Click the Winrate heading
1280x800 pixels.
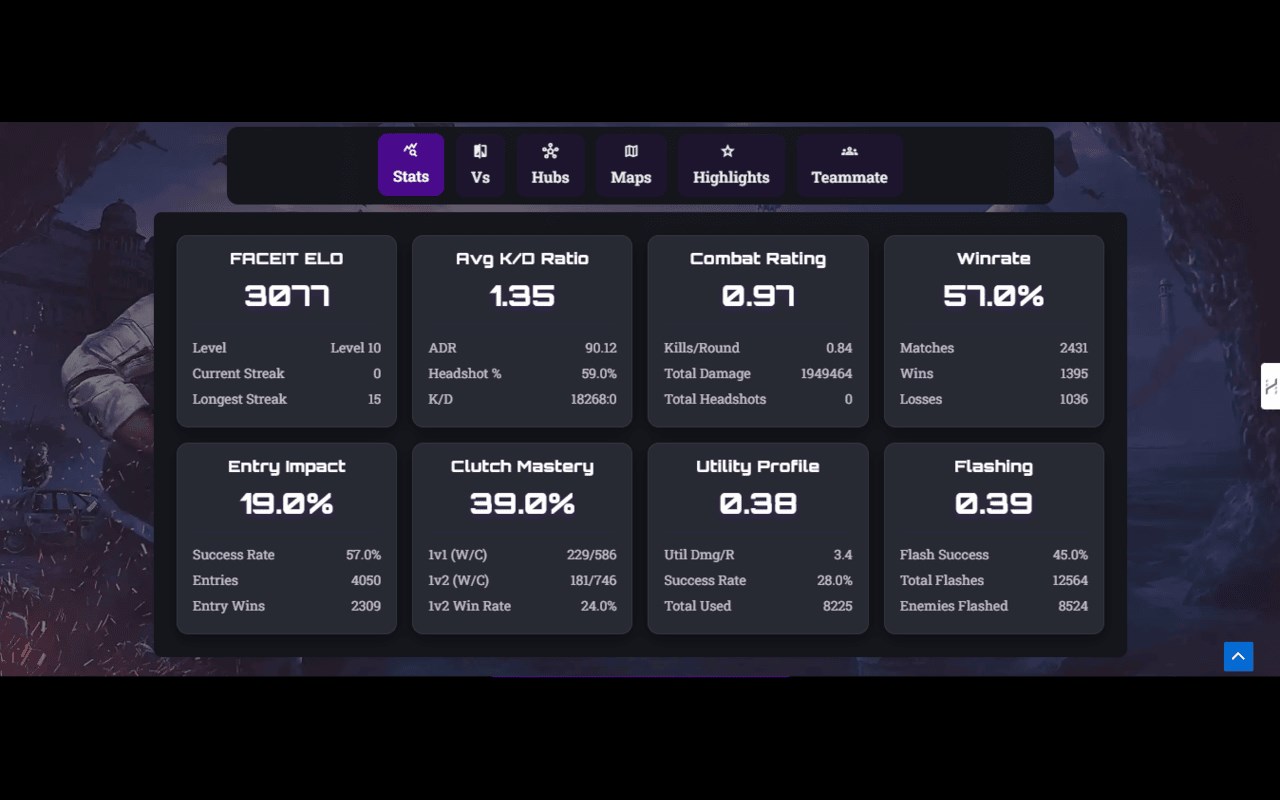click(x=993, y=258)
